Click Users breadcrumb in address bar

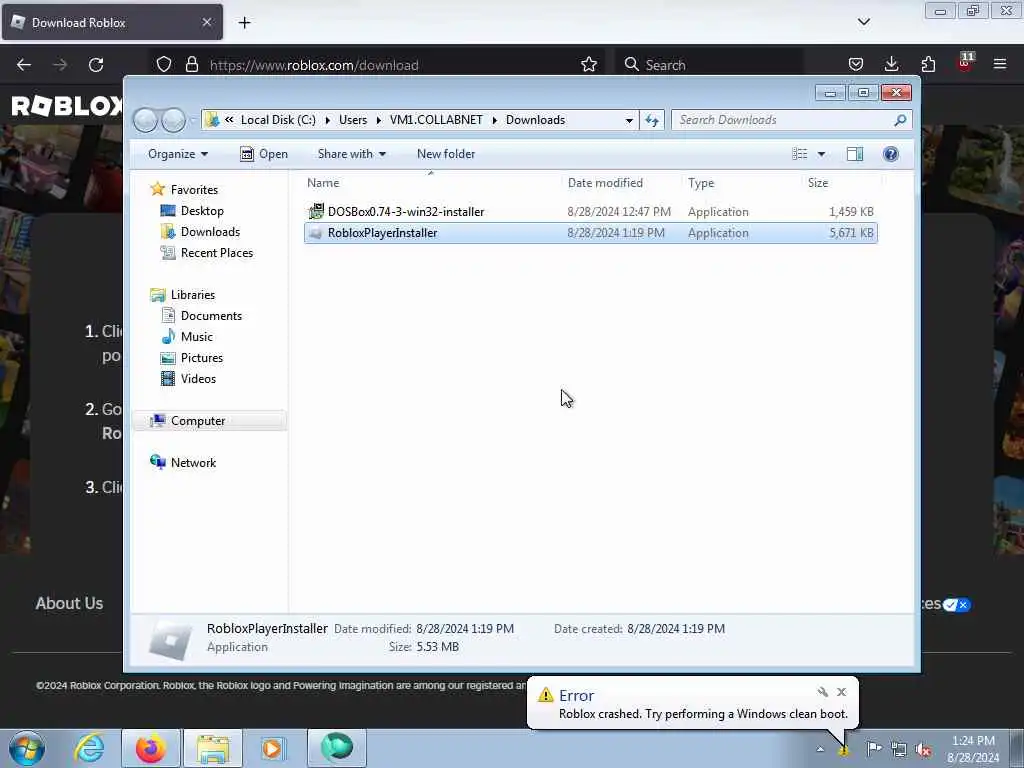[x=353, y=120]
